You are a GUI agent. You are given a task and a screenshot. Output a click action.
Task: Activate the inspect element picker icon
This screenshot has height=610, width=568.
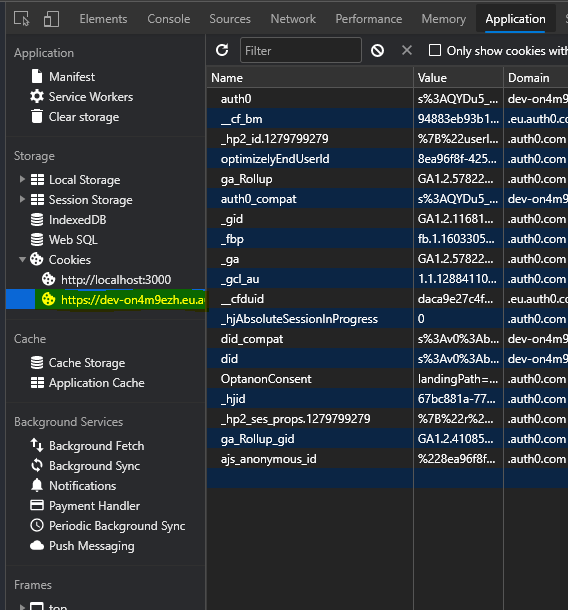point(22,19)
